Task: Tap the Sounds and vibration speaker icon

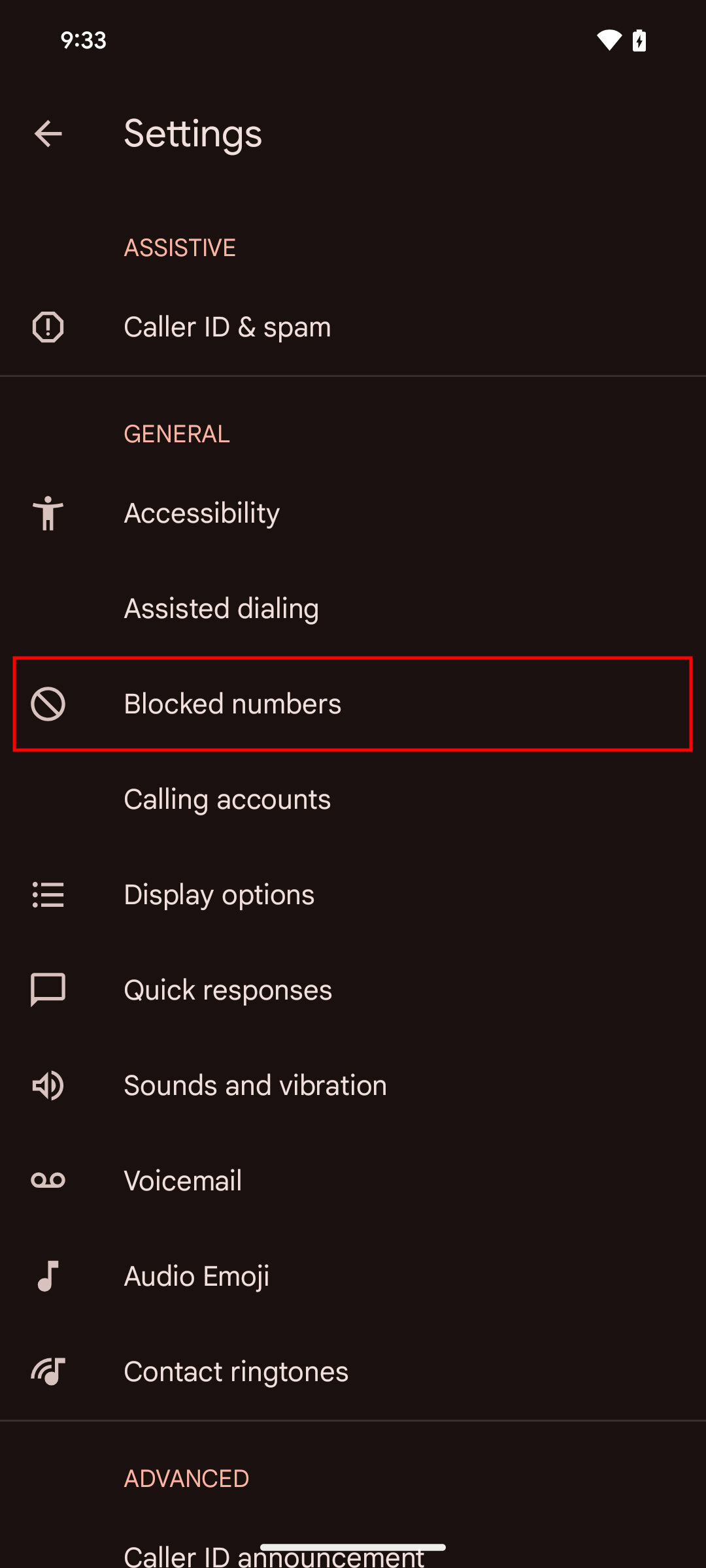Action: point(48,1086)
